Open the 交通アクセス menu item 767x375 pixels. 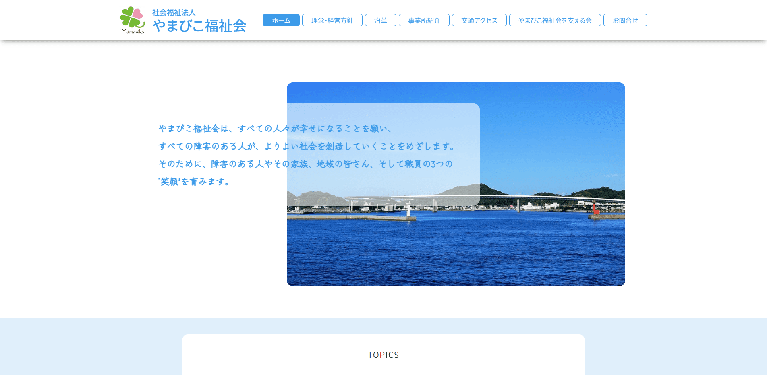479,20
